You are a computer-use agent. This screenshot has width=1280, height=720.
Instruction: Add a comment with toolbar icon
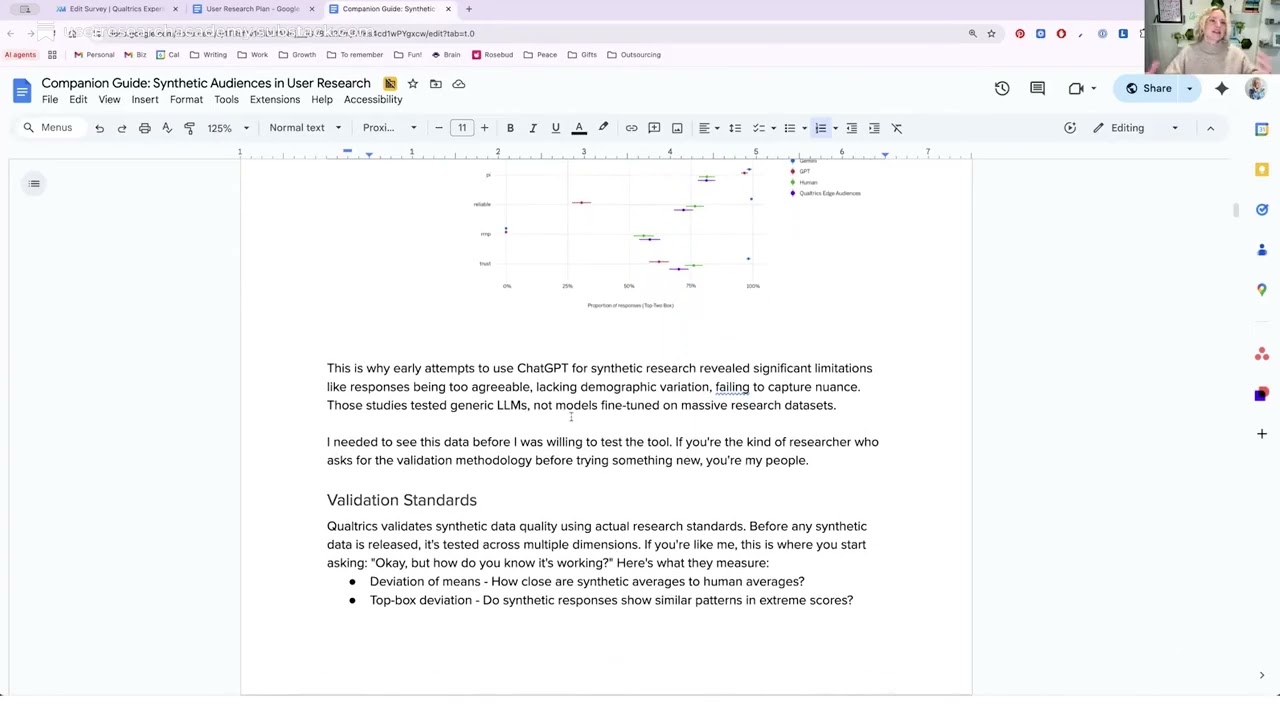654,128
